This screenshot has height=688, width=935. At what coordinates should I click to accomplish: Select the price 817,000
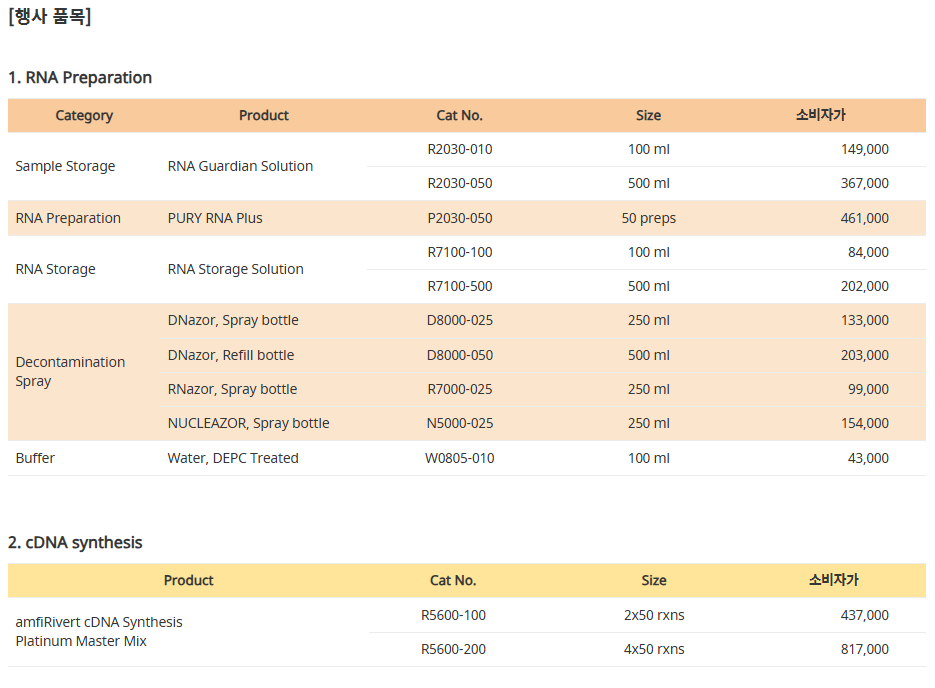(x=865, y=649)
